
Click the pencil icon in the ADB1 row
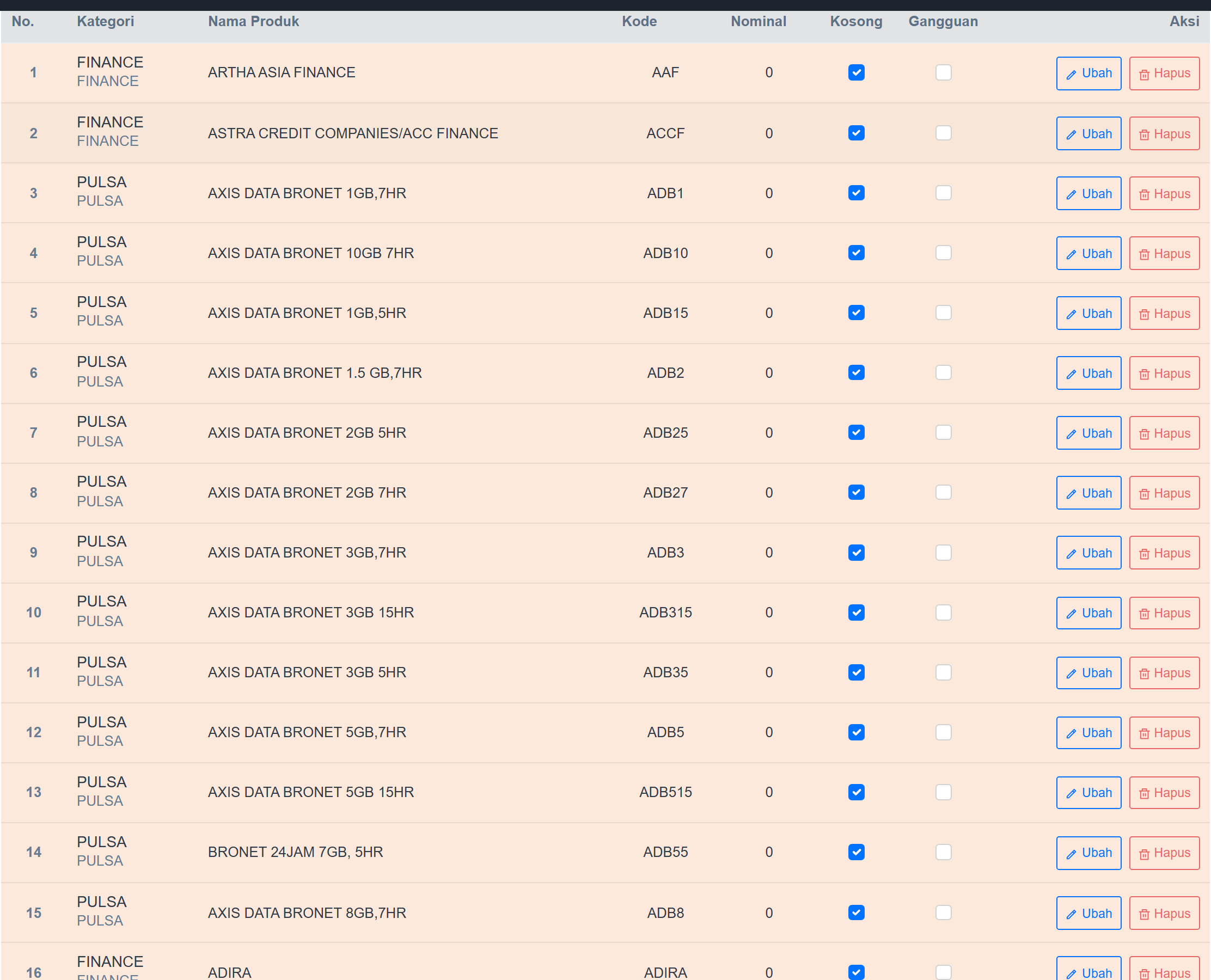point(1071,195)
